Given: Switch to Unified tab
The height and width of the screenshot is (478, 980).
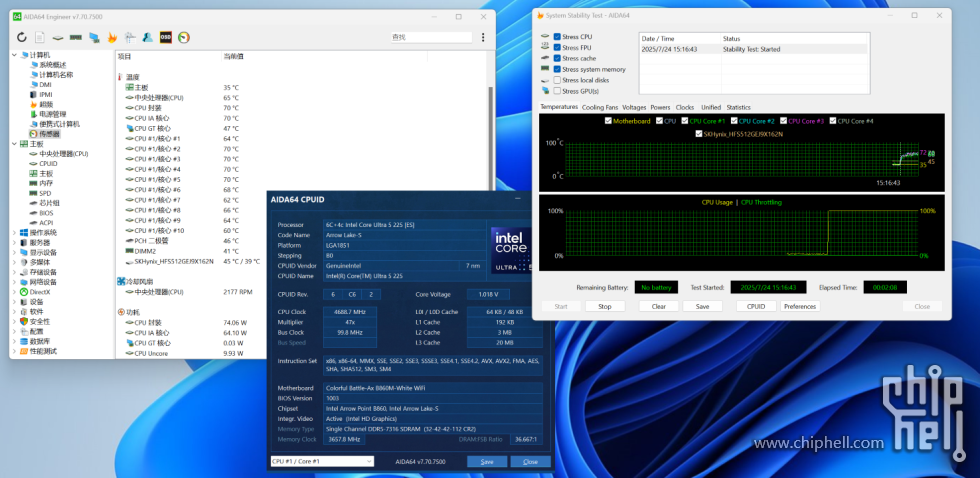Looking at the screenshot, I should [x=711, y=107].
